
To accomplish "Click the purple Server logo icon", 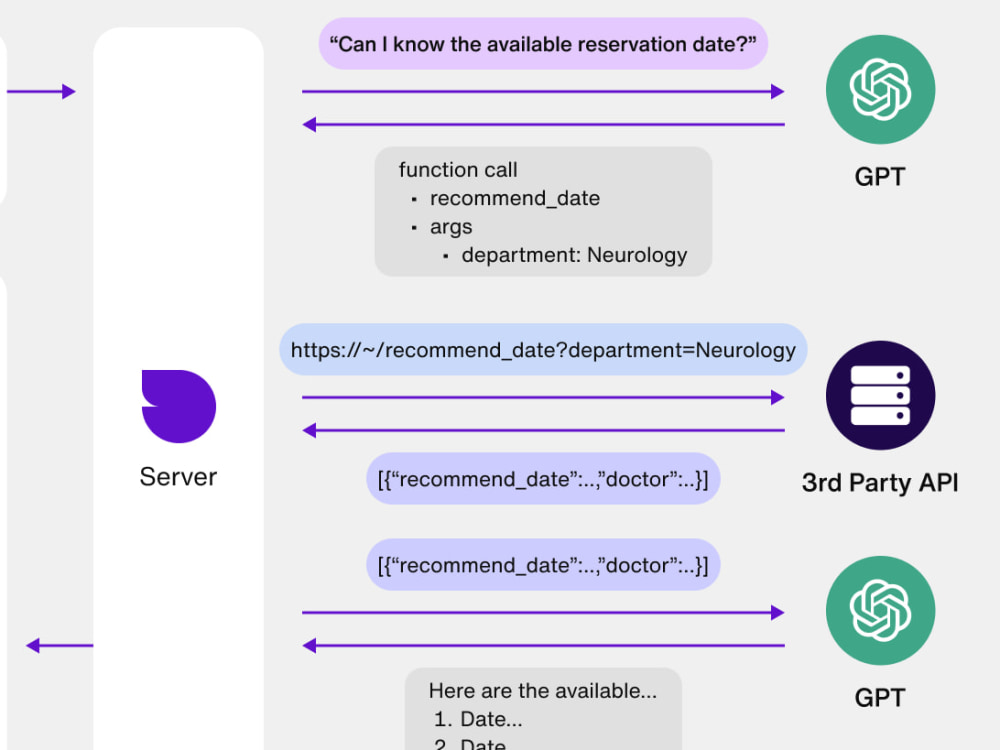I will 179,406.
